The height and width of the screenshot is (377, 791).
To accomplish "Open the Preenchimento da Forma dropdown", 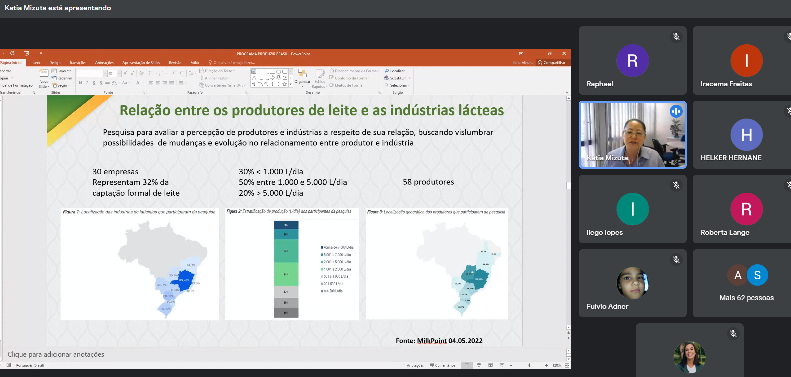I will point(354,71).
